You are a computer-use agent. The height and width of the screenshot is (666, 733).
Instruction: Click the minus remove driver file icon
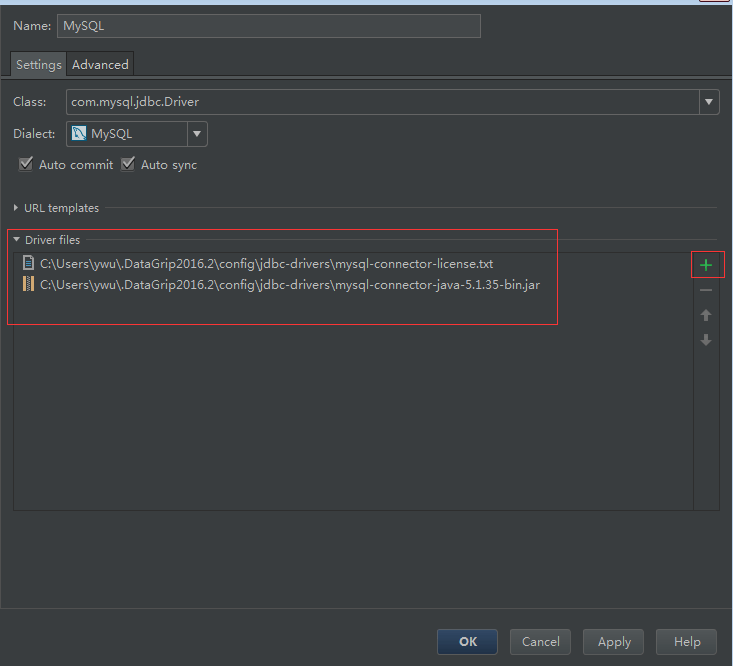tap(706, 290)
